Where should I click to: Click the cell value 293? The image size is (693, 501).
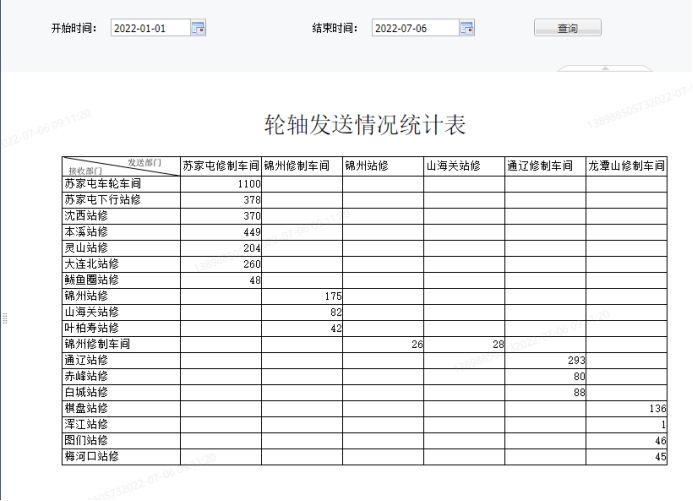click(576, 361)
